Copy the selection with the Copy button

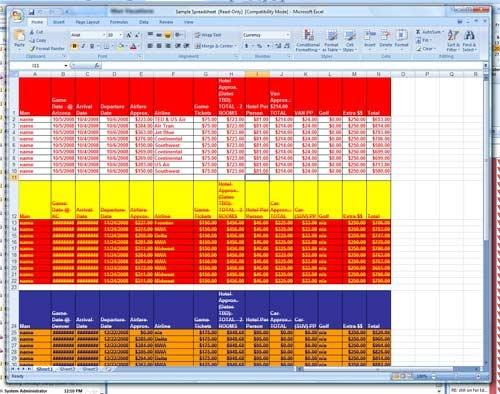[x=38, y=40]
